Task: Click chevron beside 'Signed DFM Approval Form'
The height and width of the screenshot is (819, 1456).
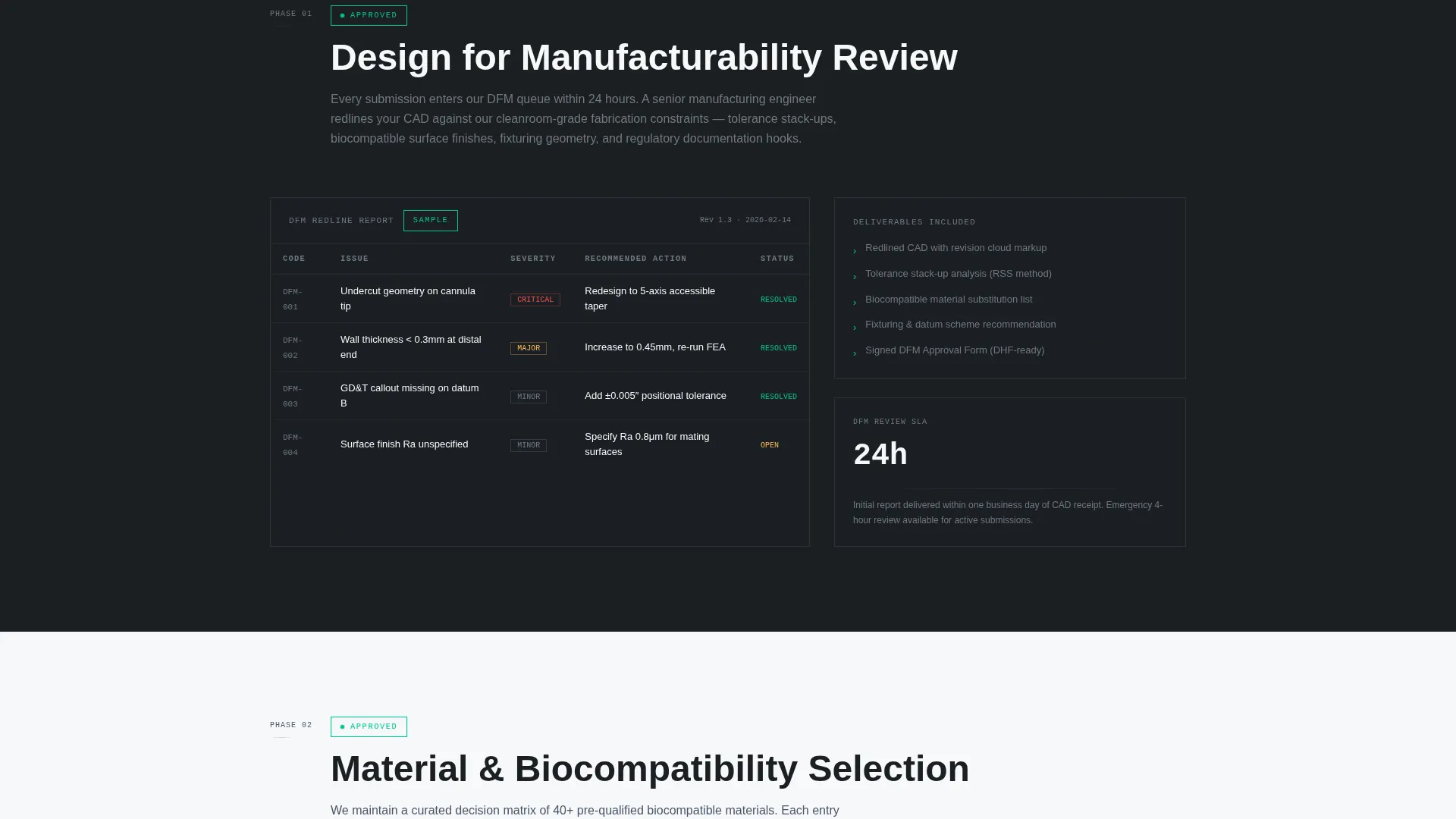Action: pos(855,353)
